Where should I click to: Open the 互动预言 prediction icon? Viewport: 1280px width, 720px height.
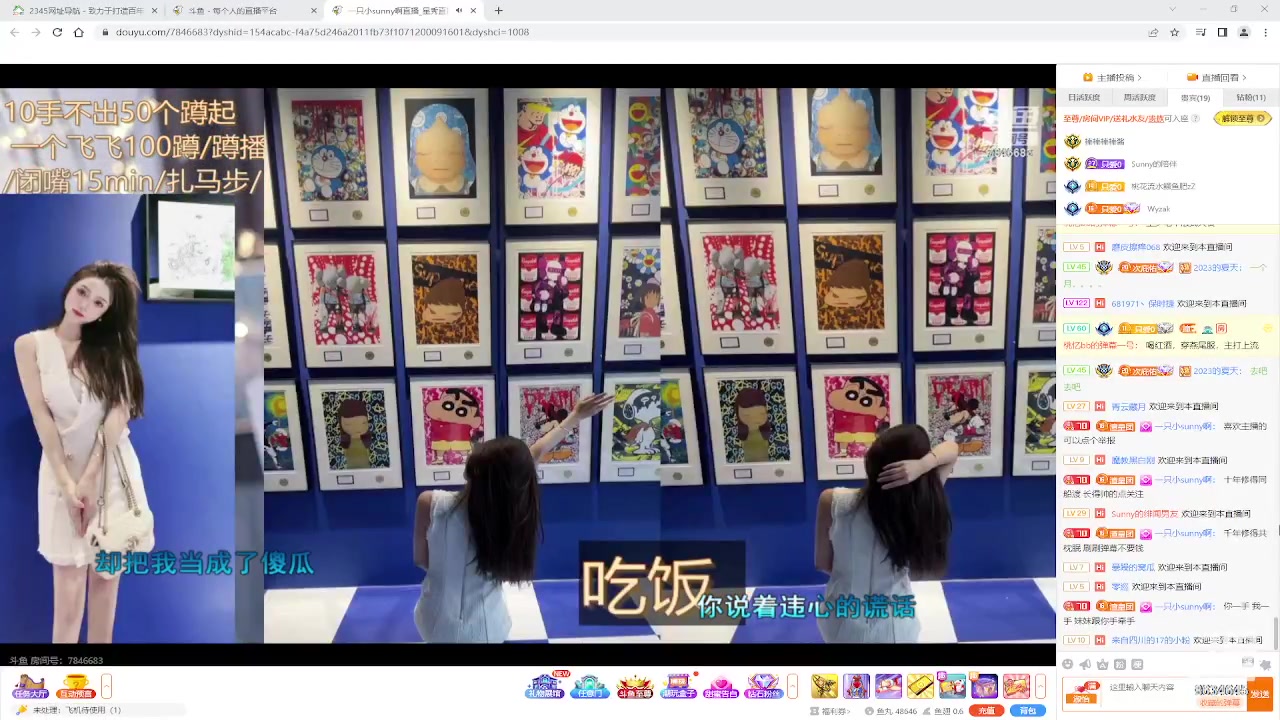(x=76, y=687)
